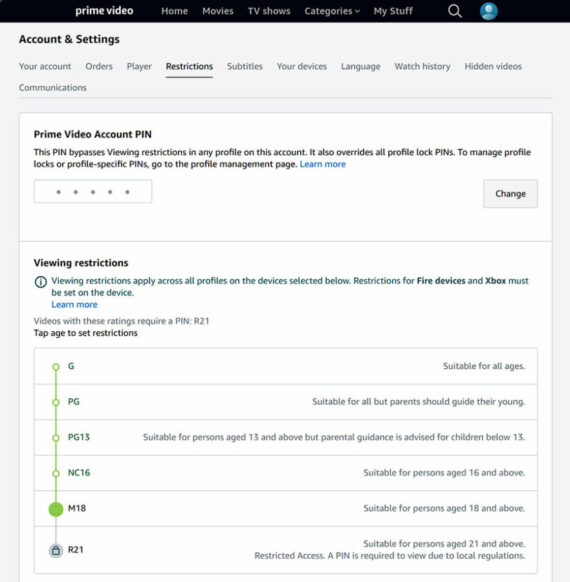
Task: Select the PG rating node
Action: pyautogui.click(x=56, y=402)
